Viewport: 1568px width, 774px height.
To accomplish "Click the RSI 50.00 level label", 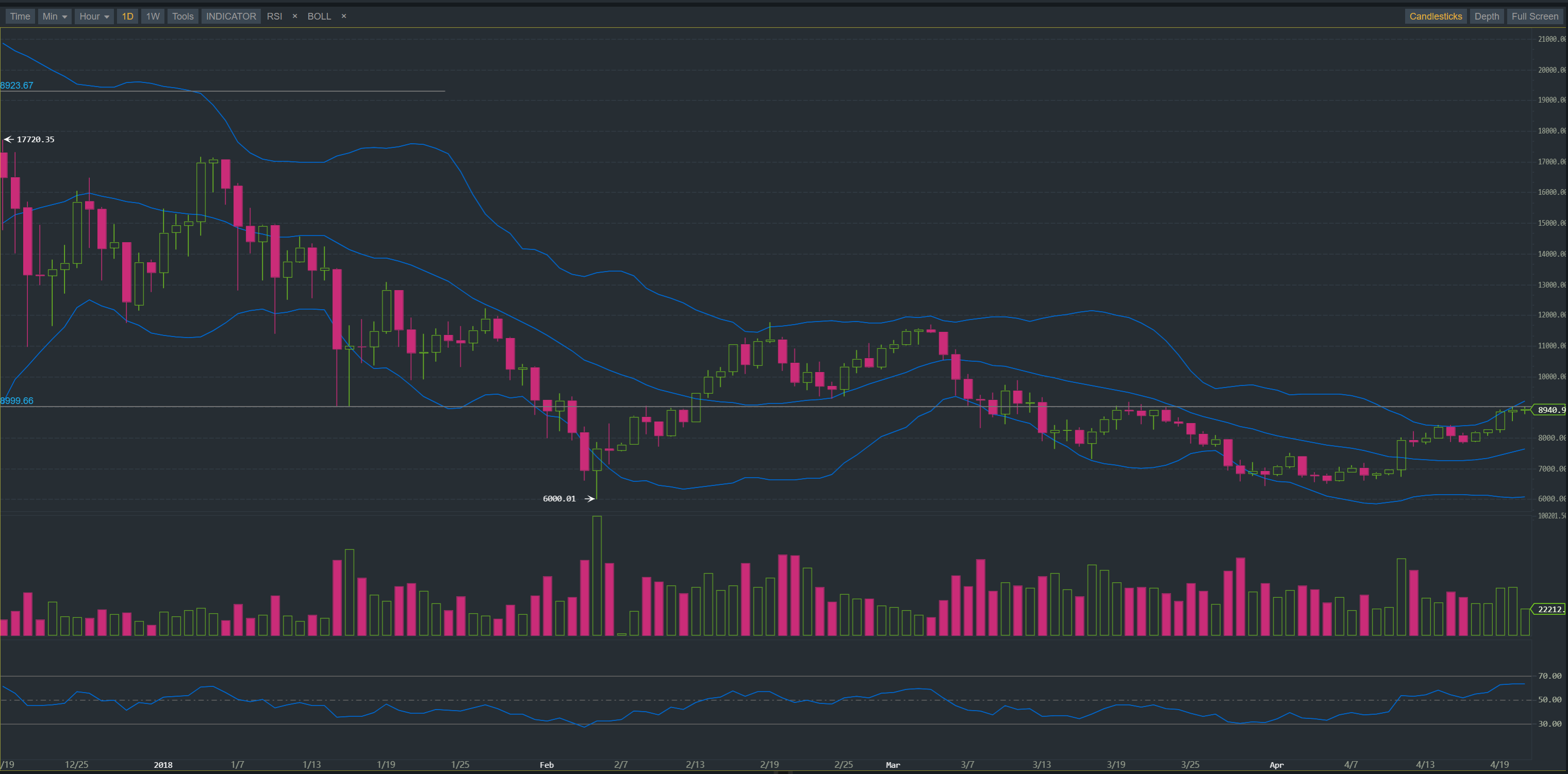I will (1550, 699).
